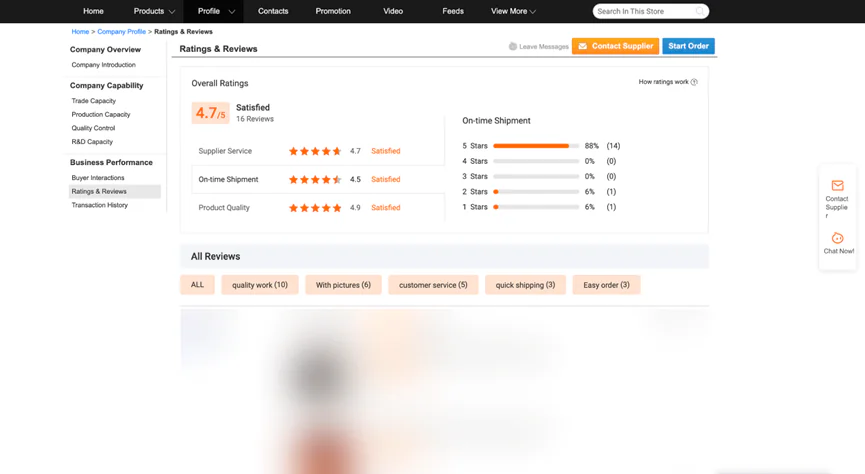Open Transaction History in sidebar
Image resolution: width=865 pixels, height=474 pixels.
point(99,205)
